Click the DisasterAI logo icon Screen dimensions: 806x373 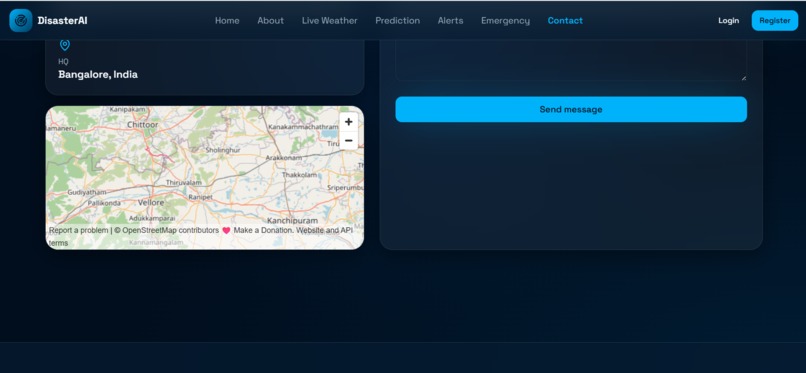(x=21, y=21)
